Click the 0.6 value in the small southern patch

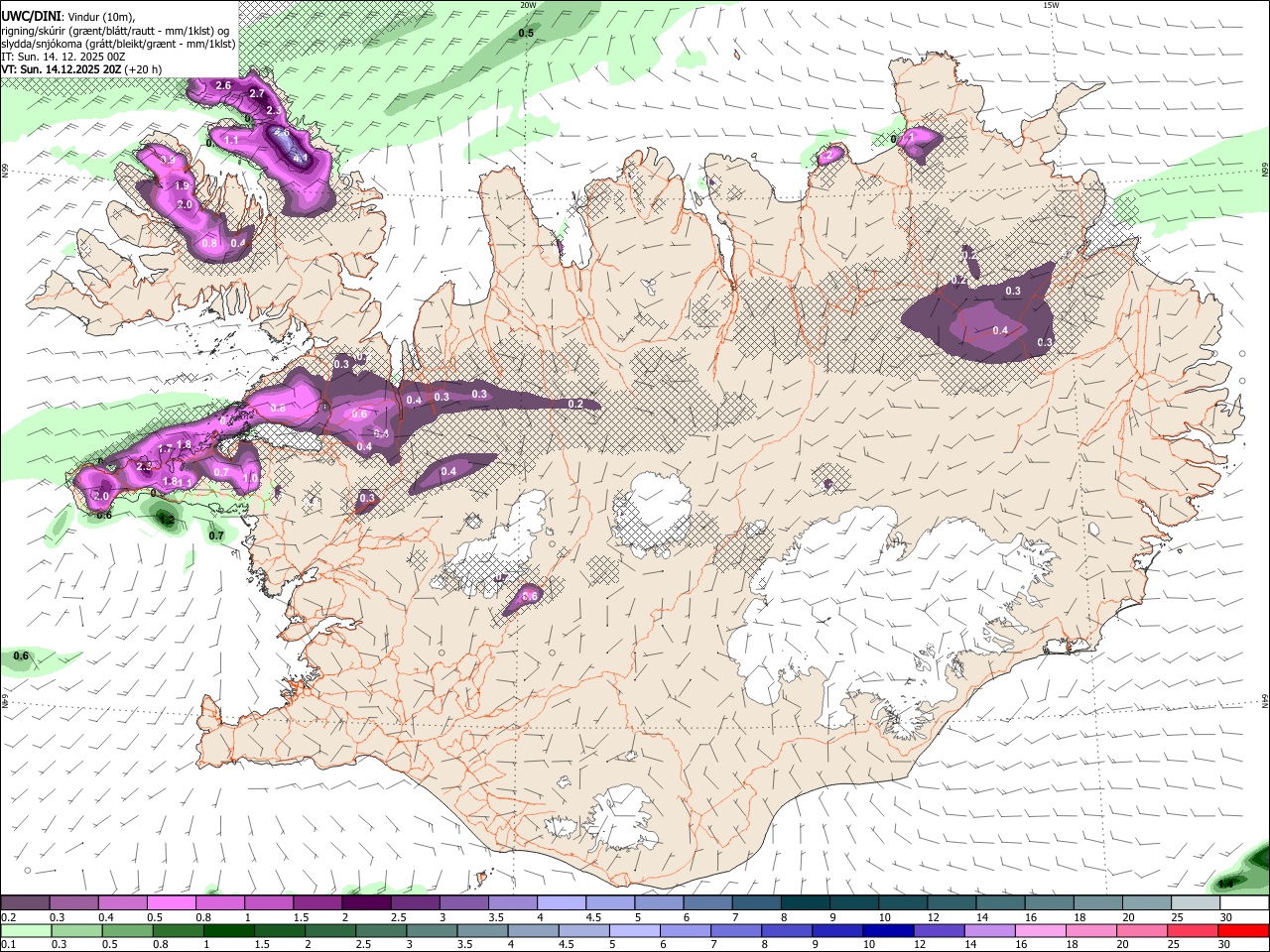tap(530, 596)
